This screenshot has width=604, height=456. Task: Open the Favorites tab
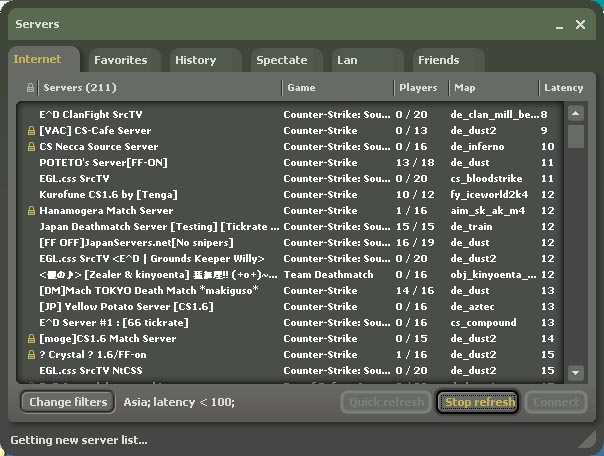124,60
